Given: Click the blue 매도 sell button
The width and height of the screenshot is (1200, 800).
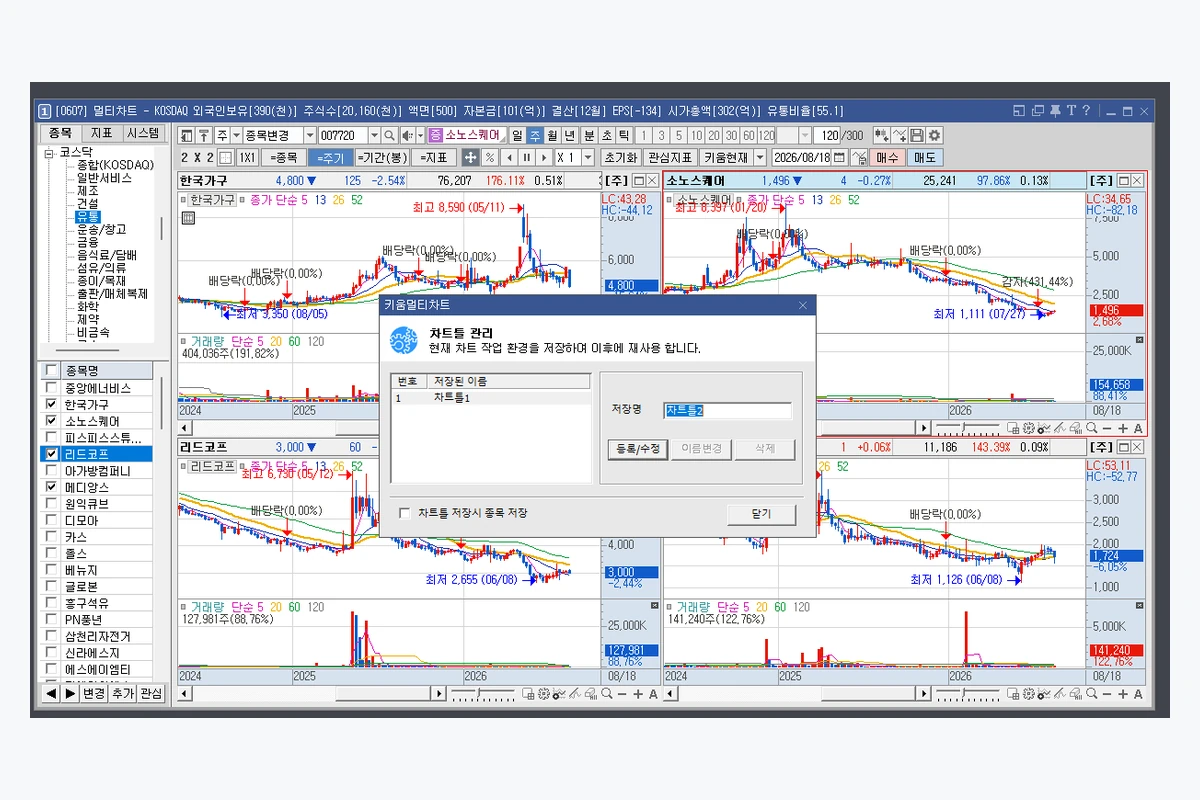Looking at the screenshot, I should coord(925,157).
